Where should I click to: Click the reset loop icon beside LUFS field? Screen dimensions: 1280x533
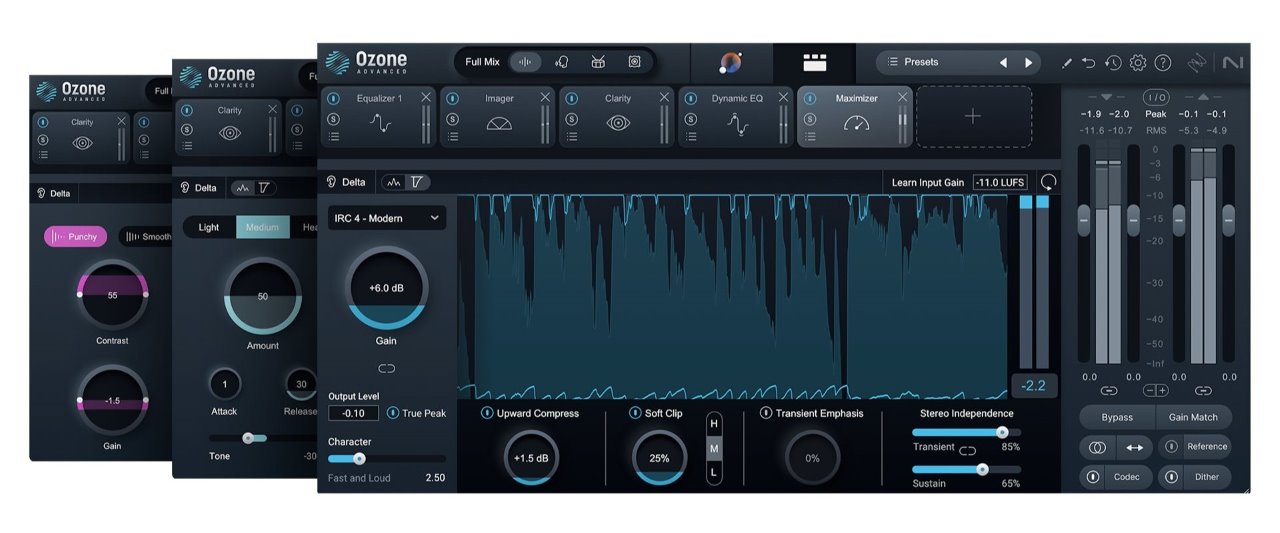coord(1048,182)
